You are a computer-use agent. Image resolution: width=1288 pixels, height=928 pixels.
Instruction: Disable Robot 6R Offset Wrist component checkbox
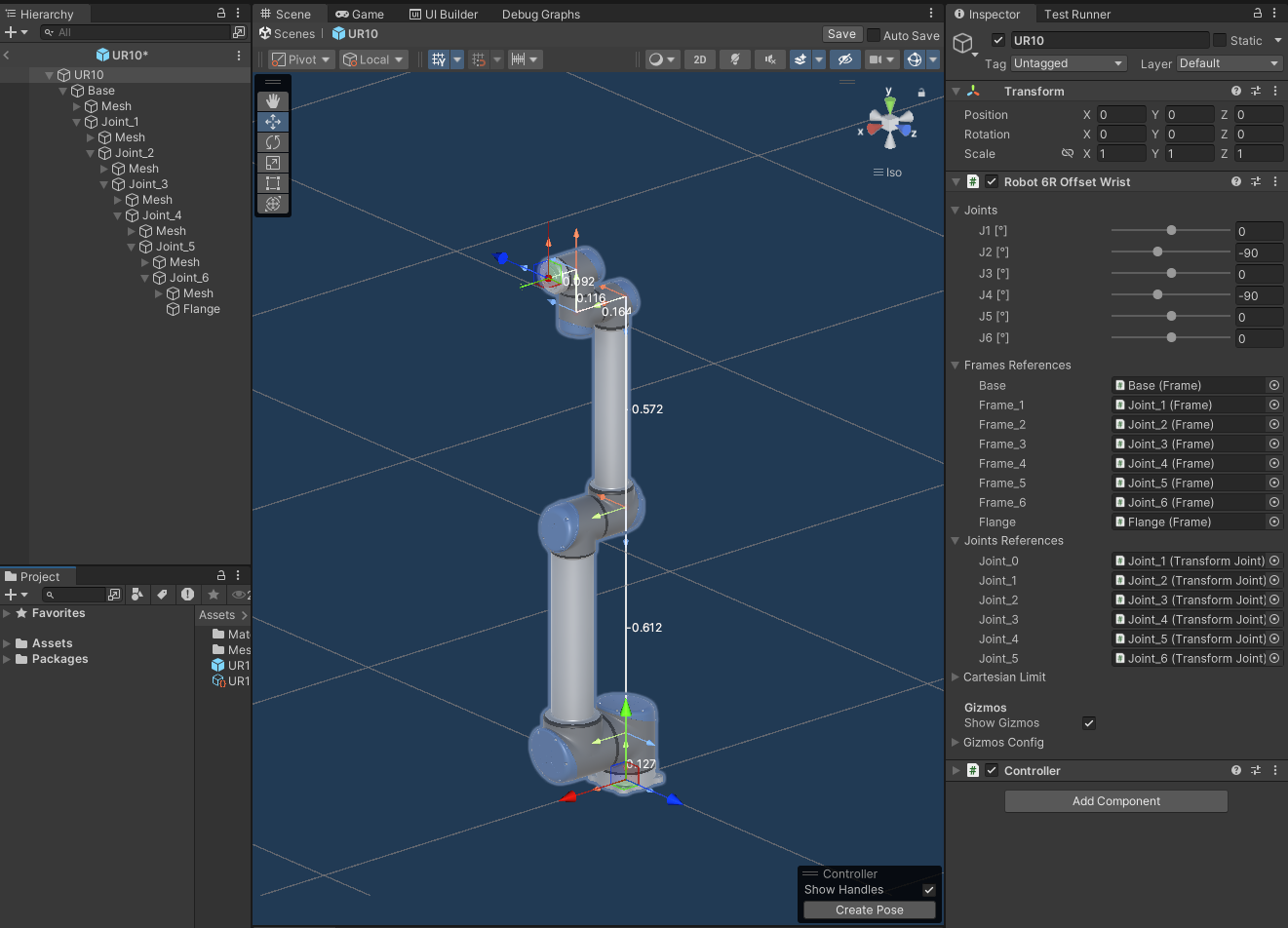pos(992,181)
